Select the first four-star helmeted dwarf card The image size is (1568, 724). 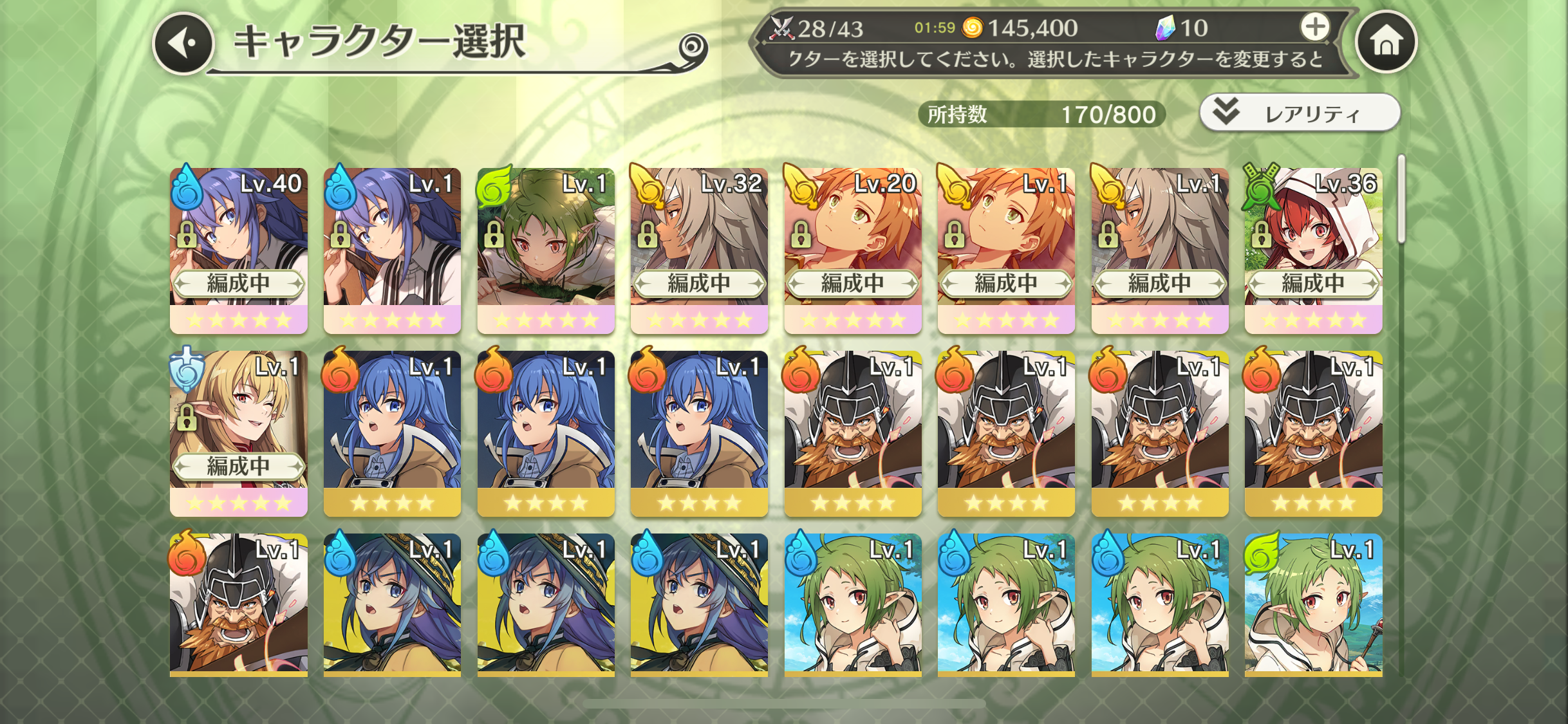[852, 433]
